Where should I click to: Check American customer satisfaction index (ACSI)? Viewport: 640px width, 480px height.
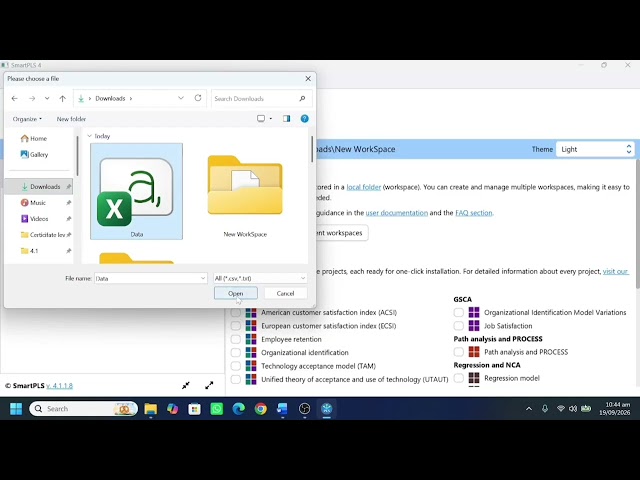[236, 313]
